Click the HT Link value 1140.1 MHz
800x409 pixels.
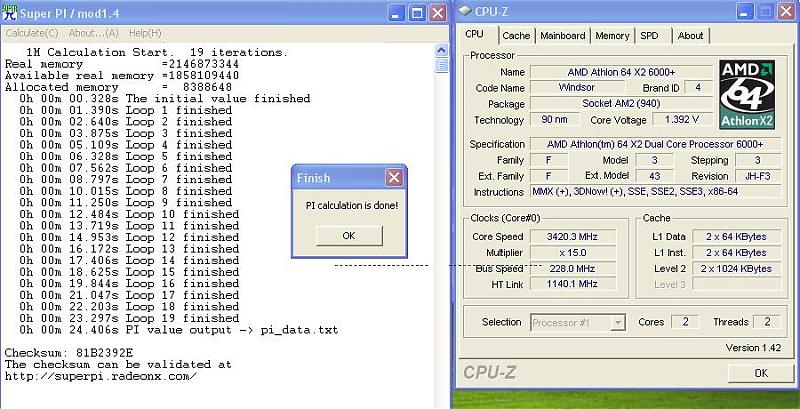(x=573, y=284)
